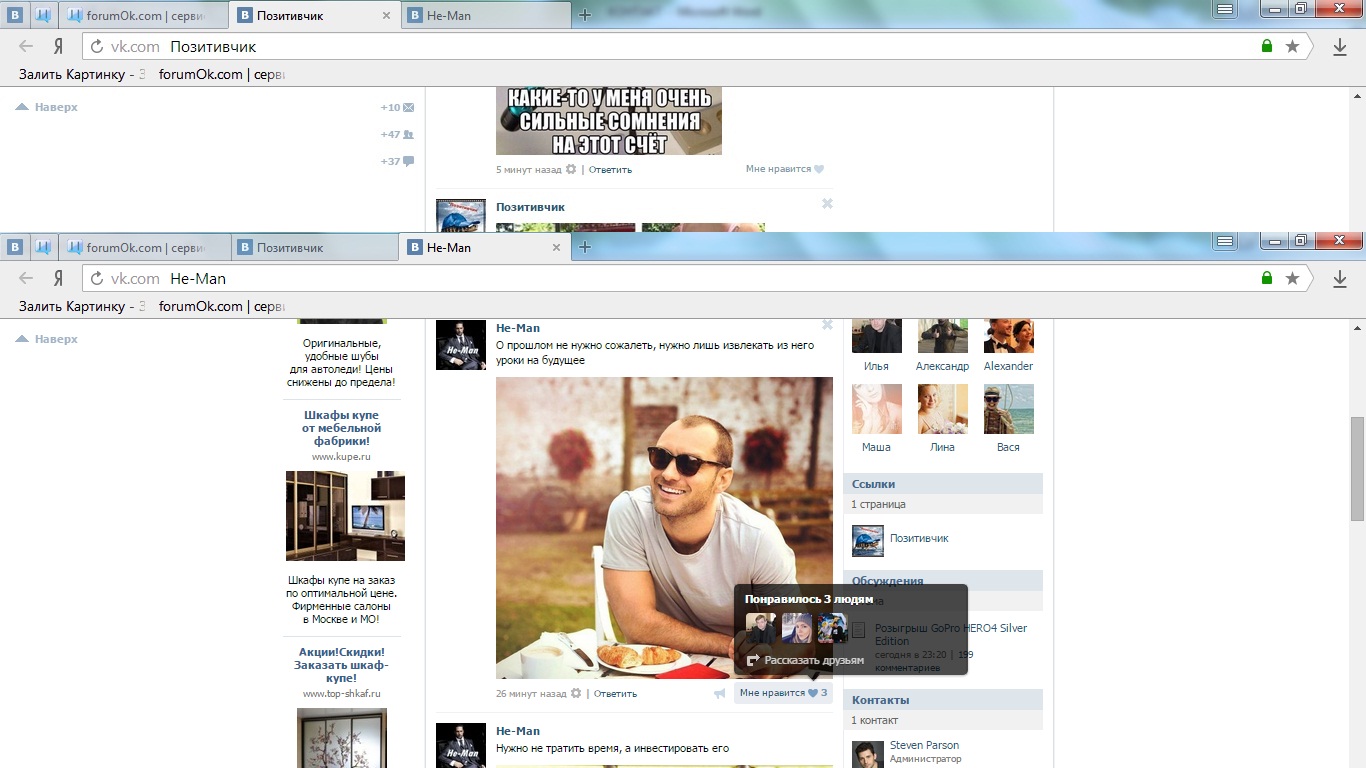Open +10 new messages counter
The image size is (1366, 768).
coord(397,107)
